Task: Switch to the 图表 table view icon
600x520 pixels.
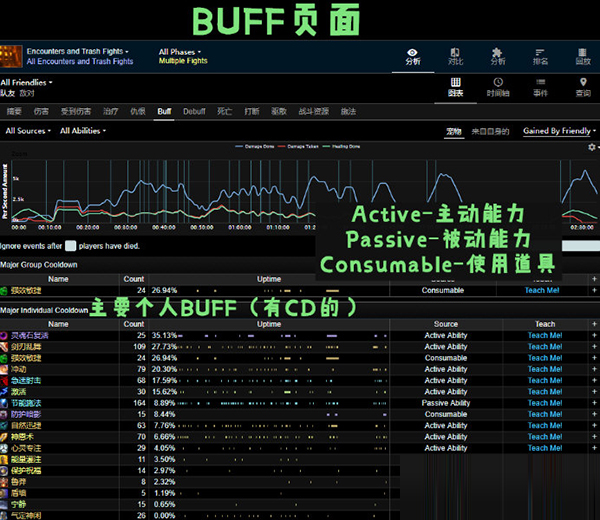Action: click(455, 87)
